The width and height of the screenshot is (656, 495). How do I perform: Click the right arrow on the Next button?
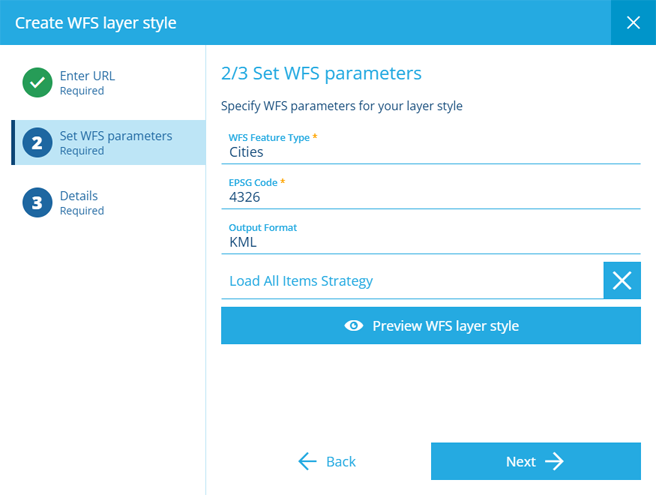point(554,461)
